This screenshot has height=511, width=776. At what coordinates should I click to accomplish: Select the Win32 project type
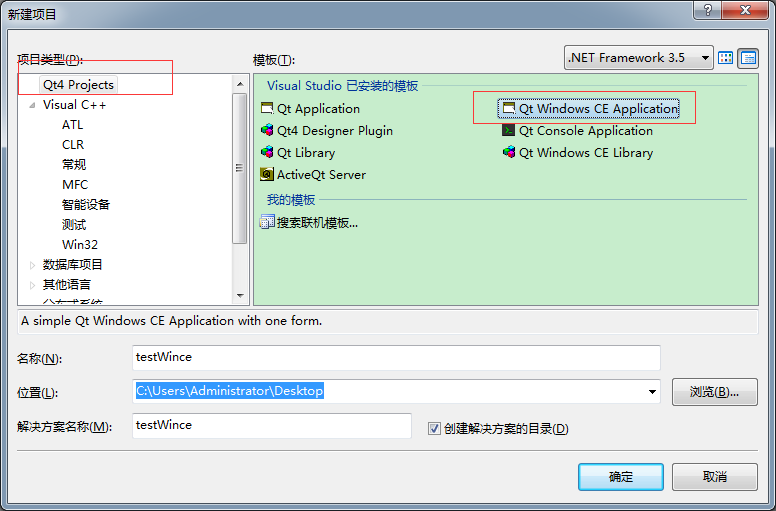(80, 244)
